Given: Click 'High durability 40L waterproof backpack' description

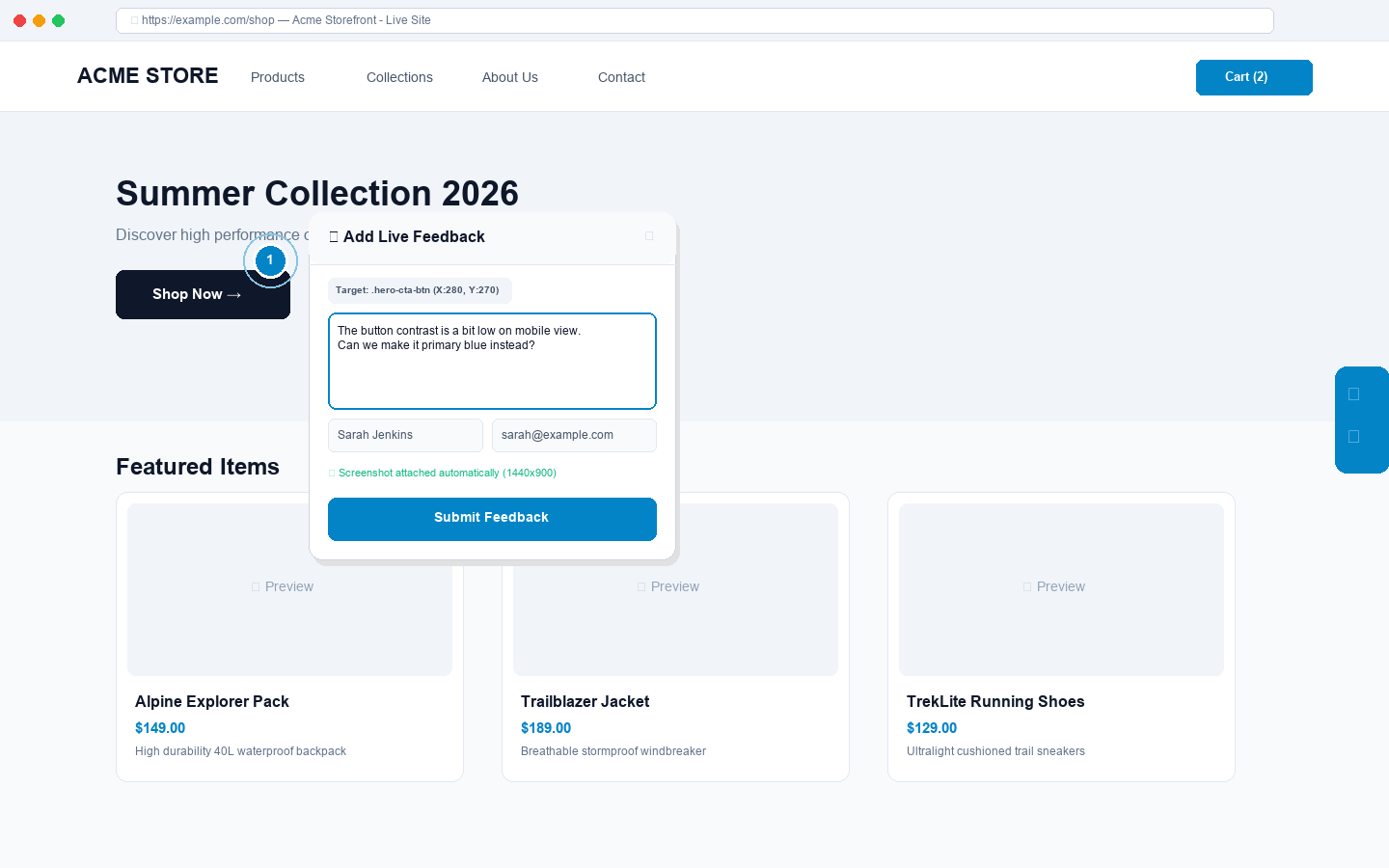Looking at the screenshot, I should point(241,751).
